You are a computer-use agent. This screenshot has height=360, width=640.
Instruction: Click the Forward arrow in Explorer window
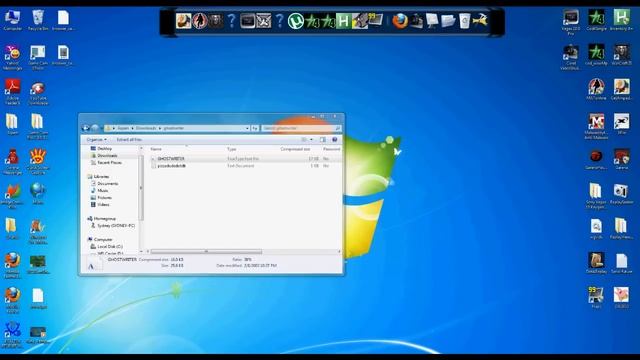pyautogui.click(x=95, y=128)
